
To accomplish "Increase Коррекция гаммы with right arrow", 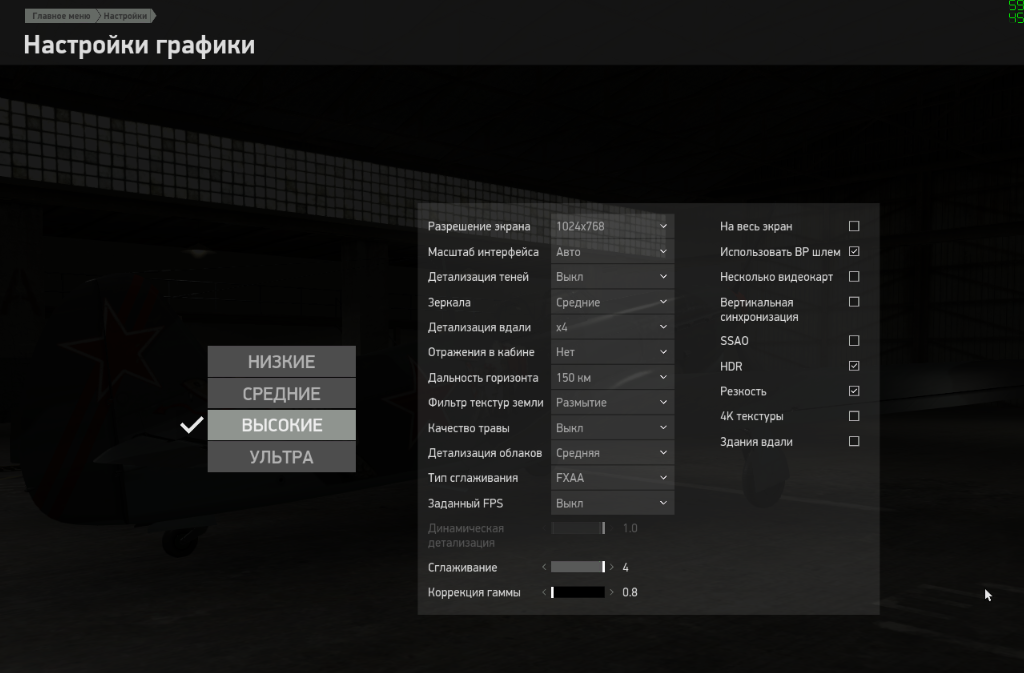I will click(x=611, y=593).
